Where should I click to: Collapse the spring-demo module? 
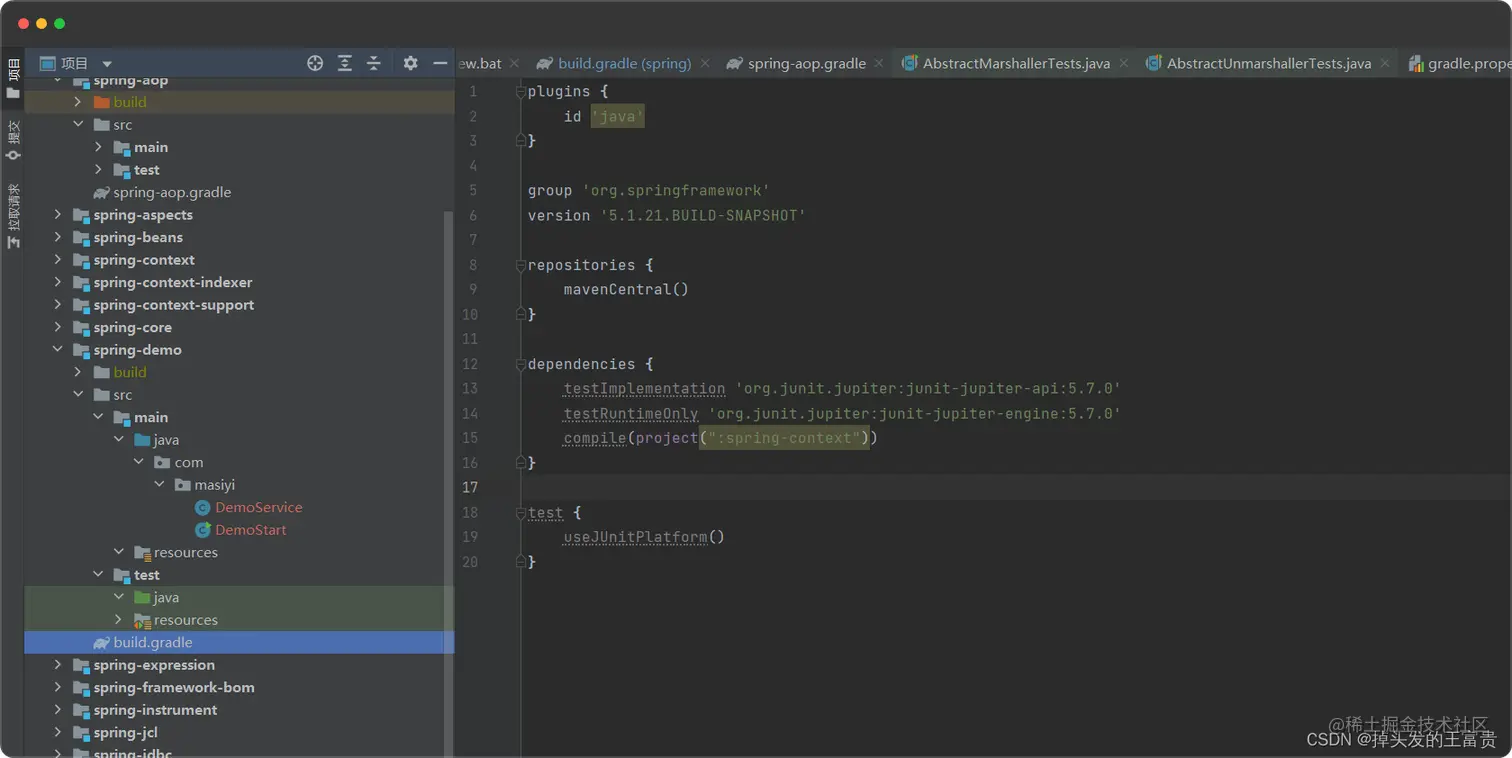click(x=58, y=350)
